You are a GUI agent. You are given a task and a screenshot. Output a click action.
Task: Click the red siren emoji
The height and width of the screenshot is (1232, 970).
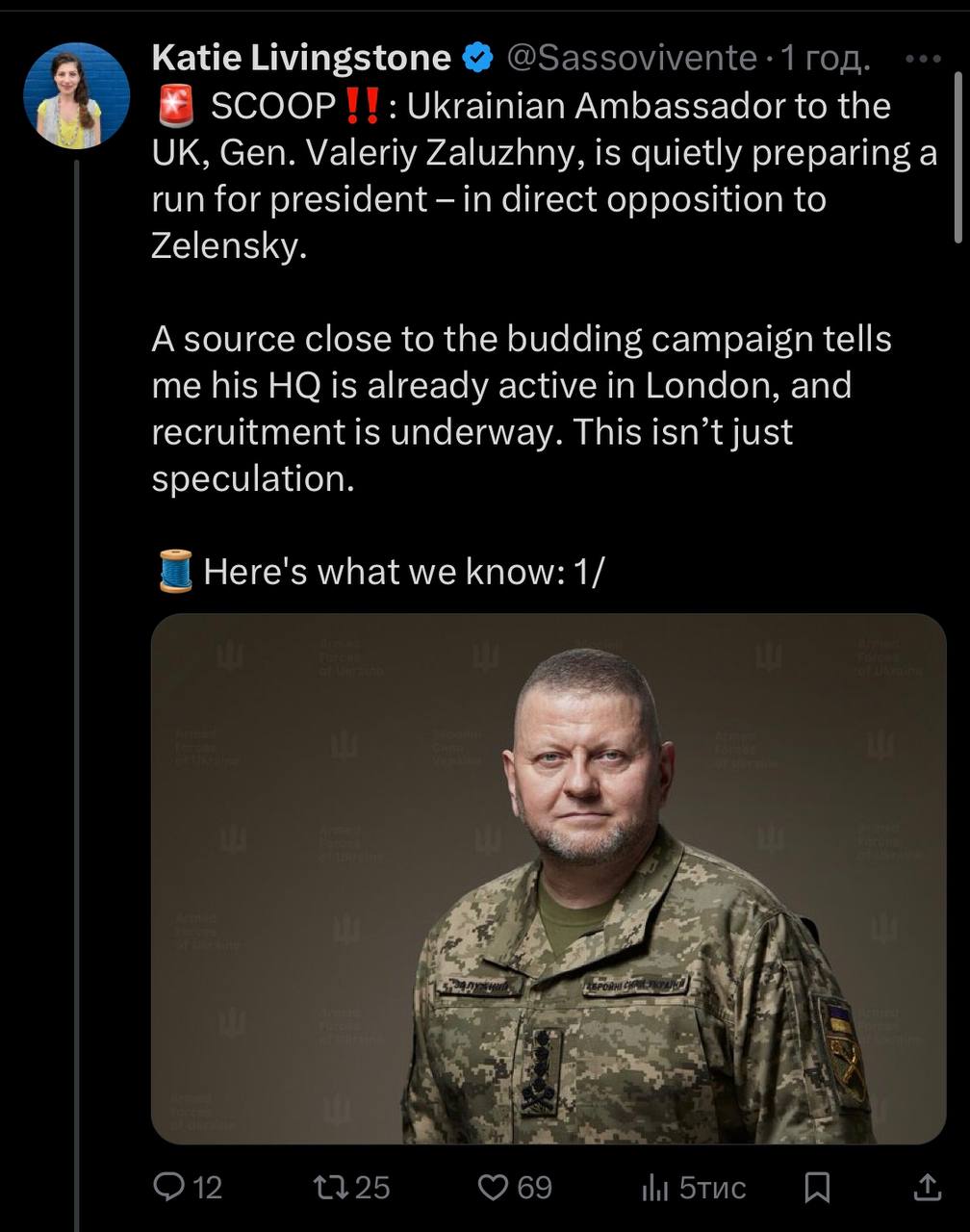click(x=174, y=106)
